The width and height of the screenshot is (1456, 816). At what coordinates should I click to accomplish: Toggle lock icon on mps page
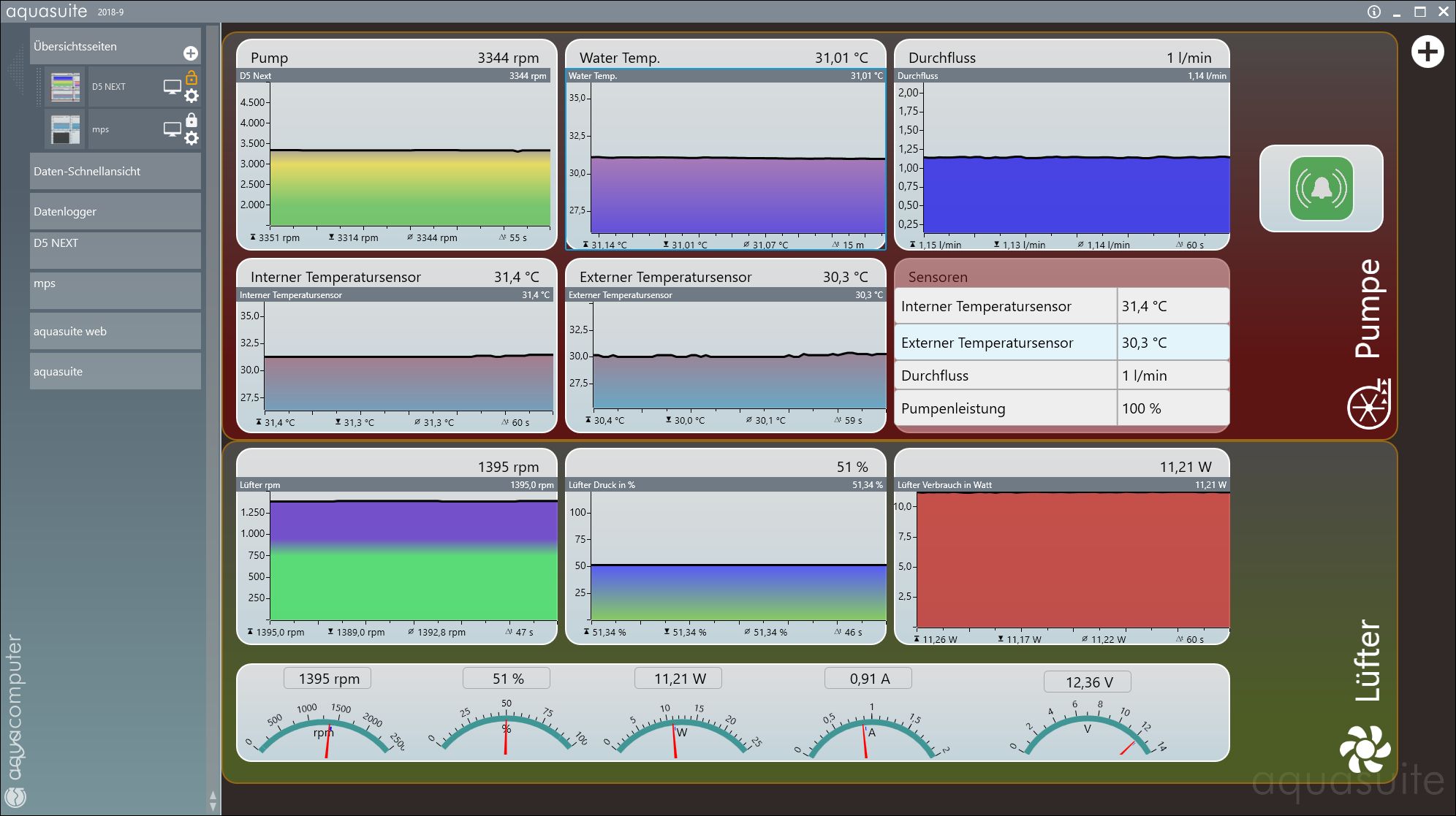point(192,120)
